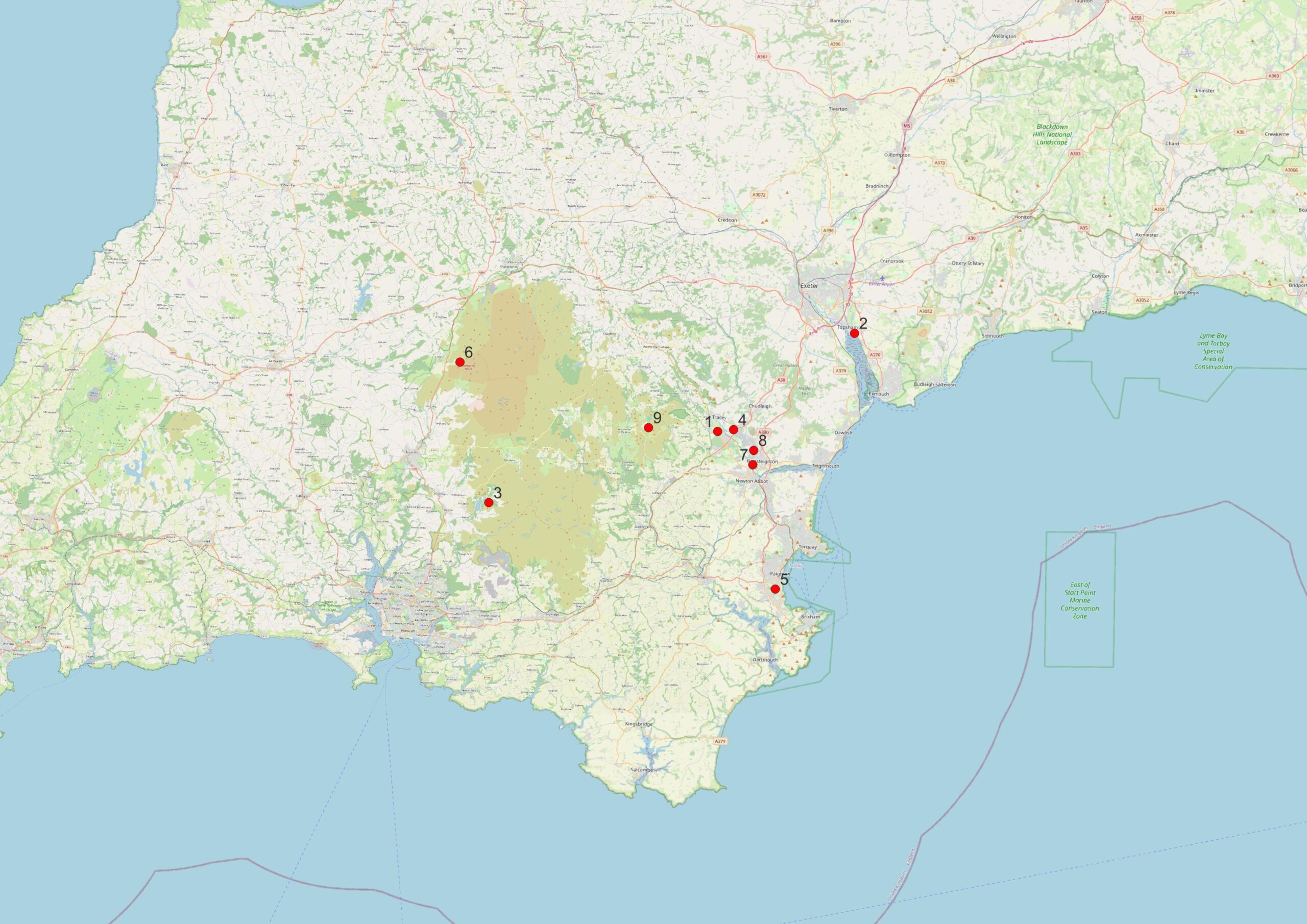Select the Dartmouth label on the map
Viewport: 1307px width, 924px height.
pyautogui.click(x=764, y=660)
